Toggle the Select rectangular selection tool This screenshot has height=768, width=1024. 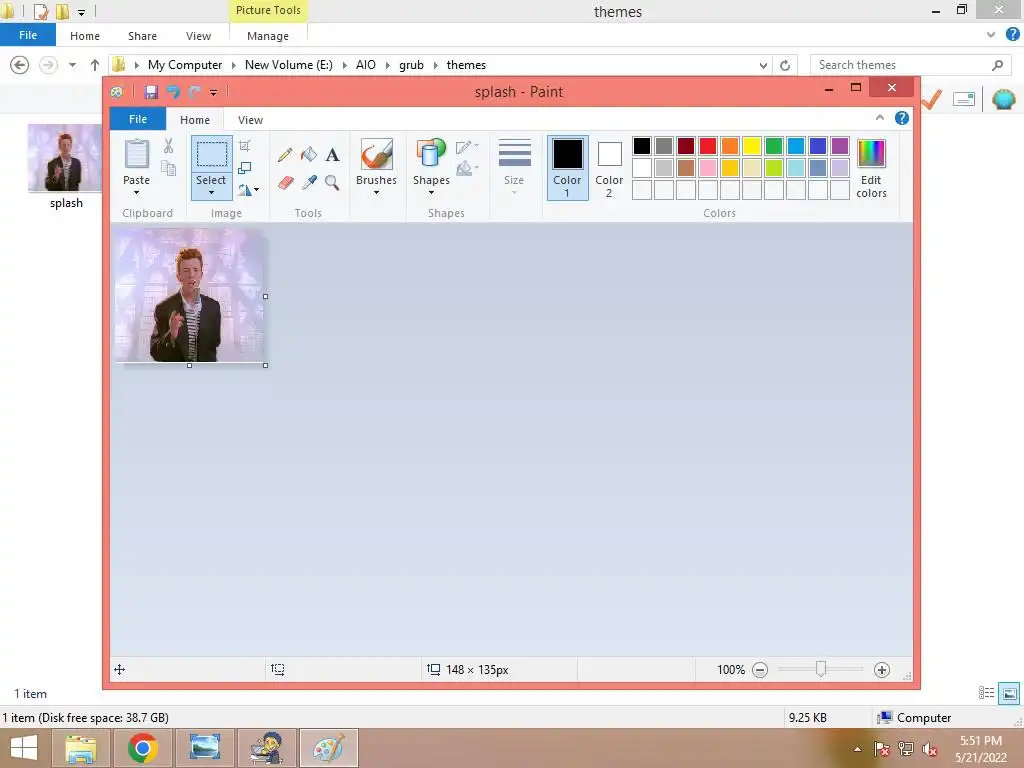pyautogui.click(x=212, y=155)
